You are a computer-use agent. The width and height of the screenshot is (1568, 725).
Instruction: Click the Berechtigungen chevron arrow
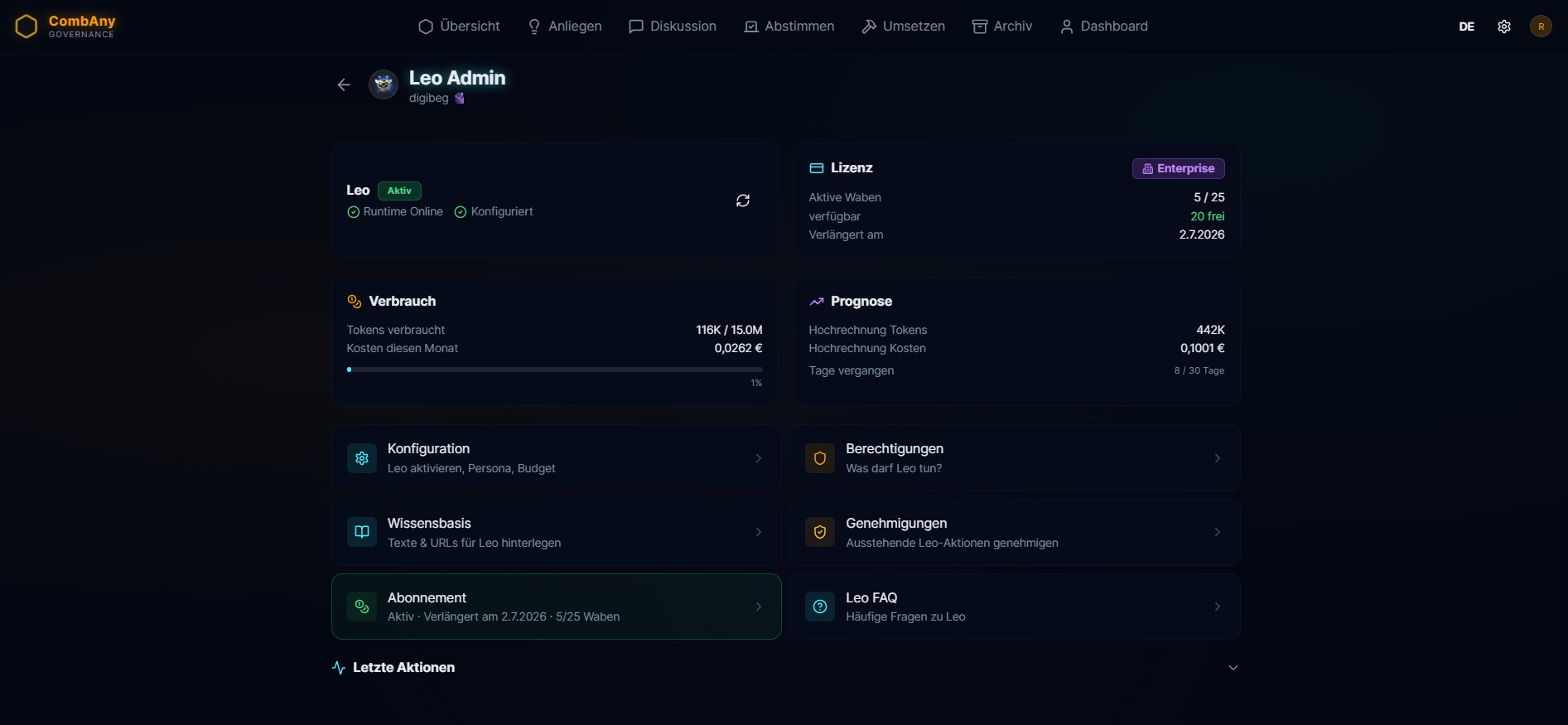pos(1217,458)
